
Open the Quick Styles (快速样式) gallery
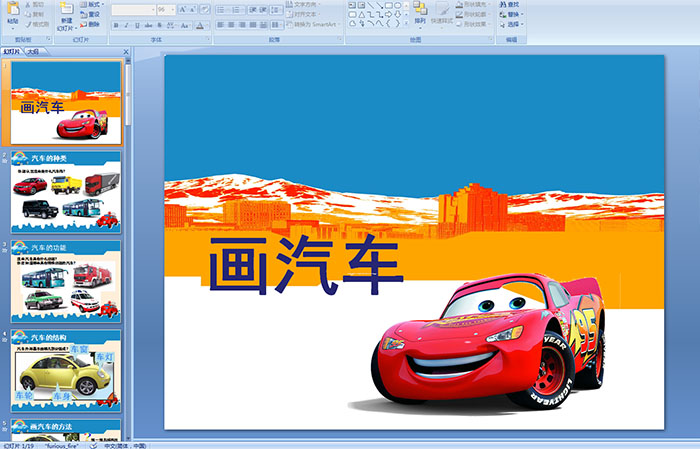(x=442, y=15)
